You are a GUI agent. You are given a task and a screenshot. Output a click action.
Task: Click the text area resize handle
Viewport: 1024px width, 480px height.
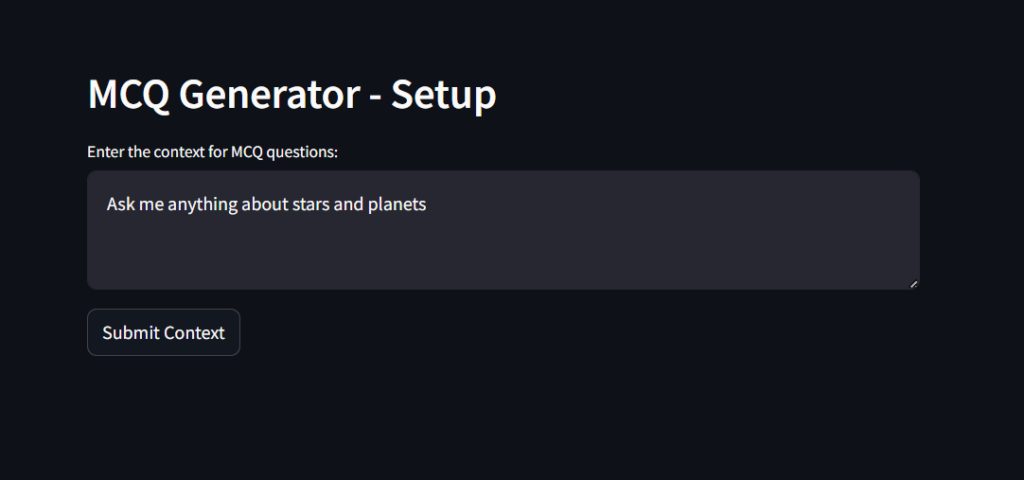(914, 283)
